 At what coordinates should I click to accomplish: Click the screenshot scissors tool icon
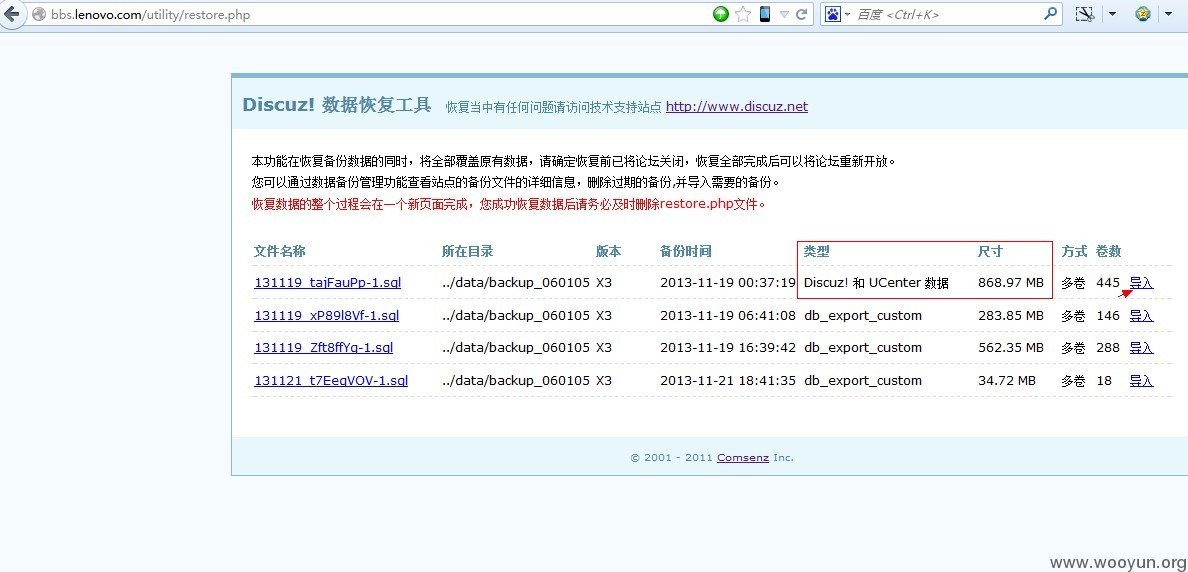[x=1086, y=14]
